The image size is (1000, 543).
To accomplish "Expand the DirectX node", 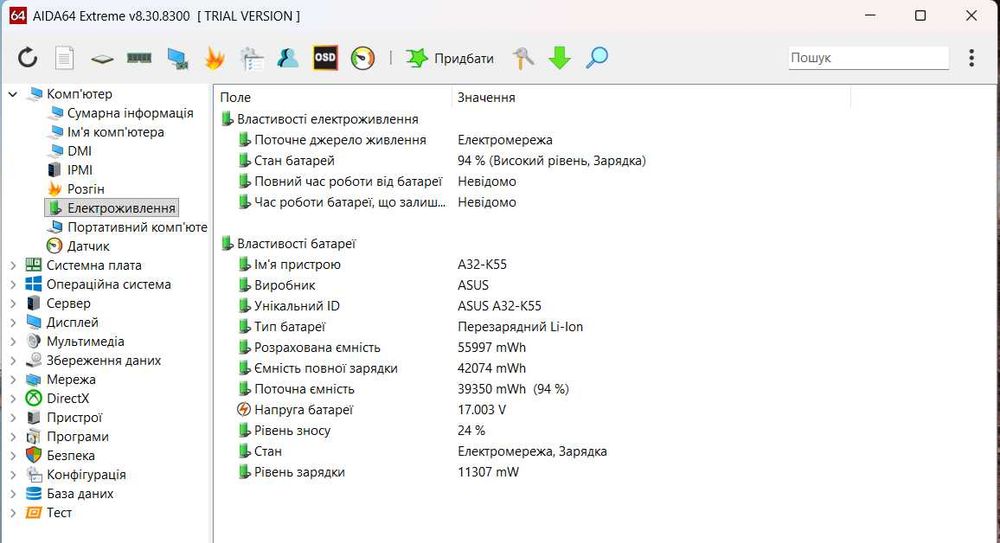I will [13, 399].
